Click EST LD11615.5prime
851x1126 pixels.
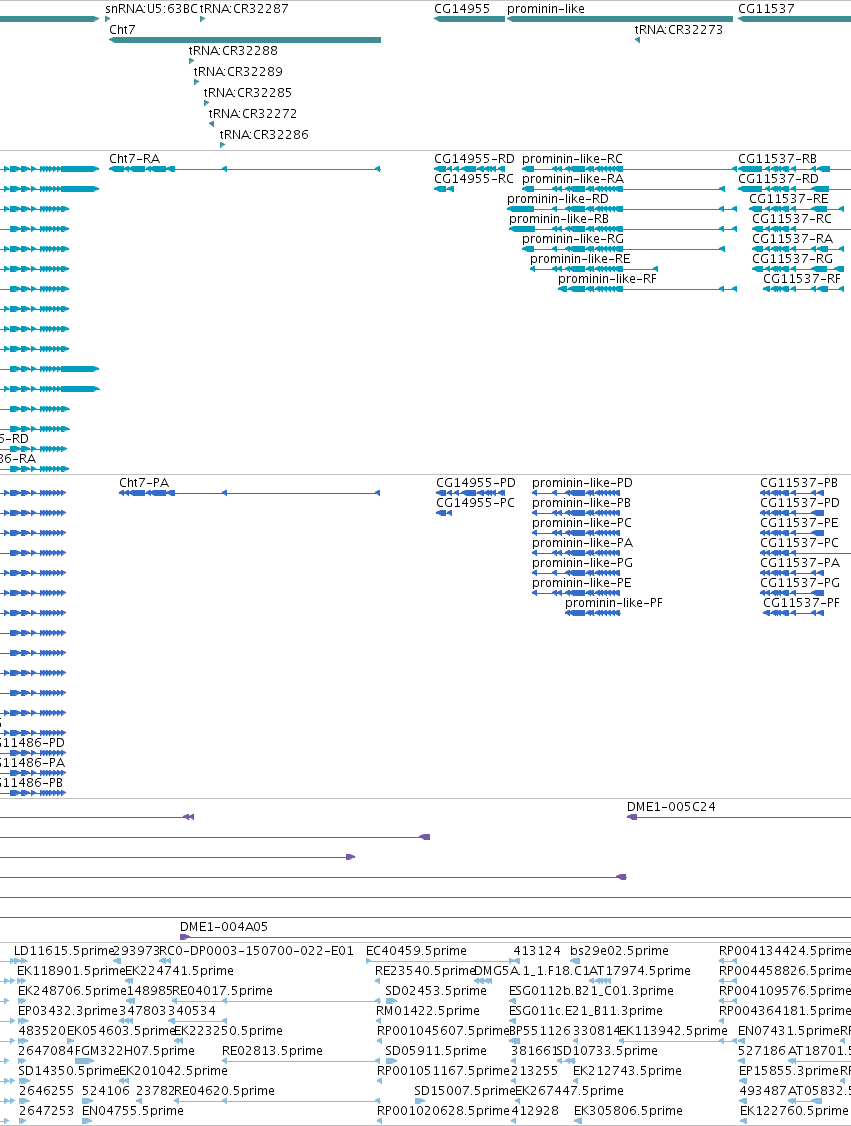tap(65, 951)
